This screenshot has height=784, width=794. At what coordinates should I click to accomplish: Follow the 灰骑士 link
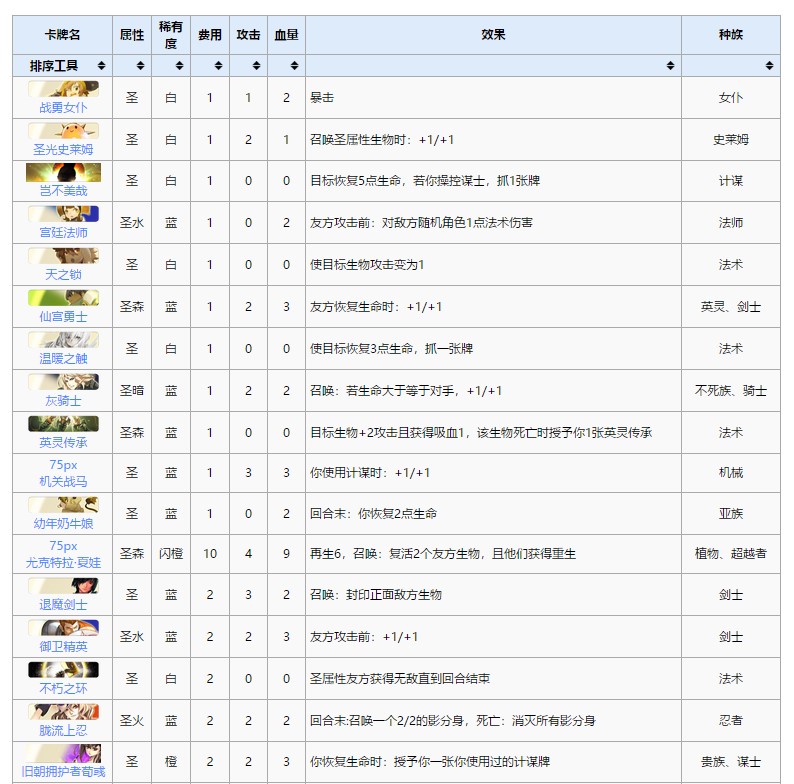63,401
